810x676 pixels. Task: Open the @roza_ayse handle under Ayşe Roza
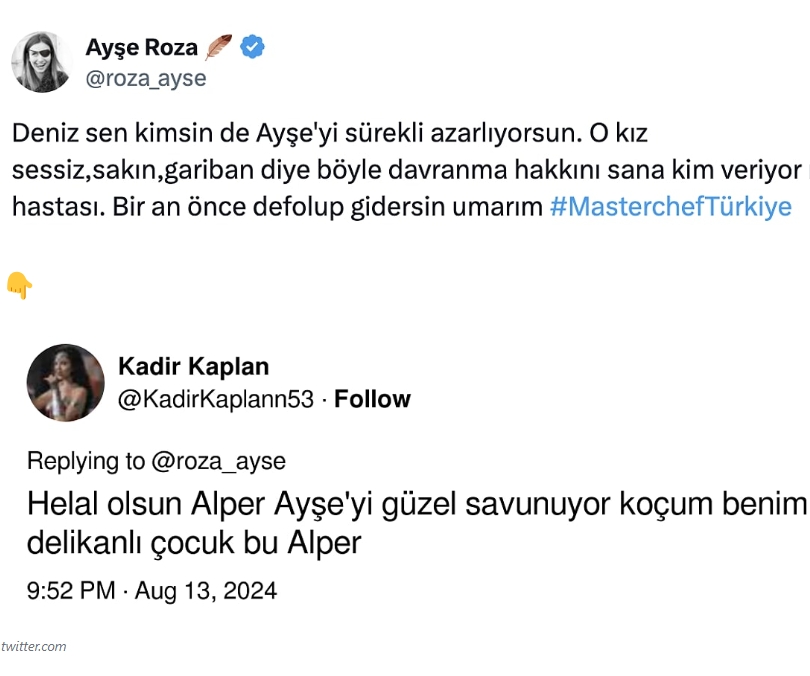(x=146, y=78)
